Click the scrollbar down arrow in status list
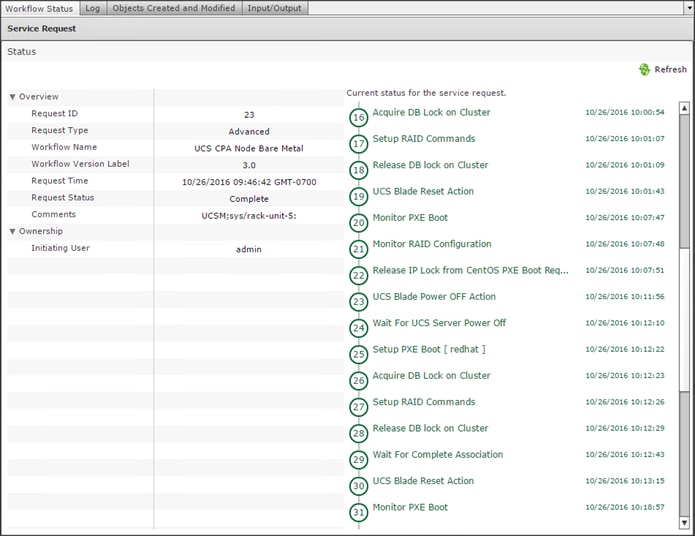Image resolution: width=695 pixels, height=536 pixels. [684, 523]
